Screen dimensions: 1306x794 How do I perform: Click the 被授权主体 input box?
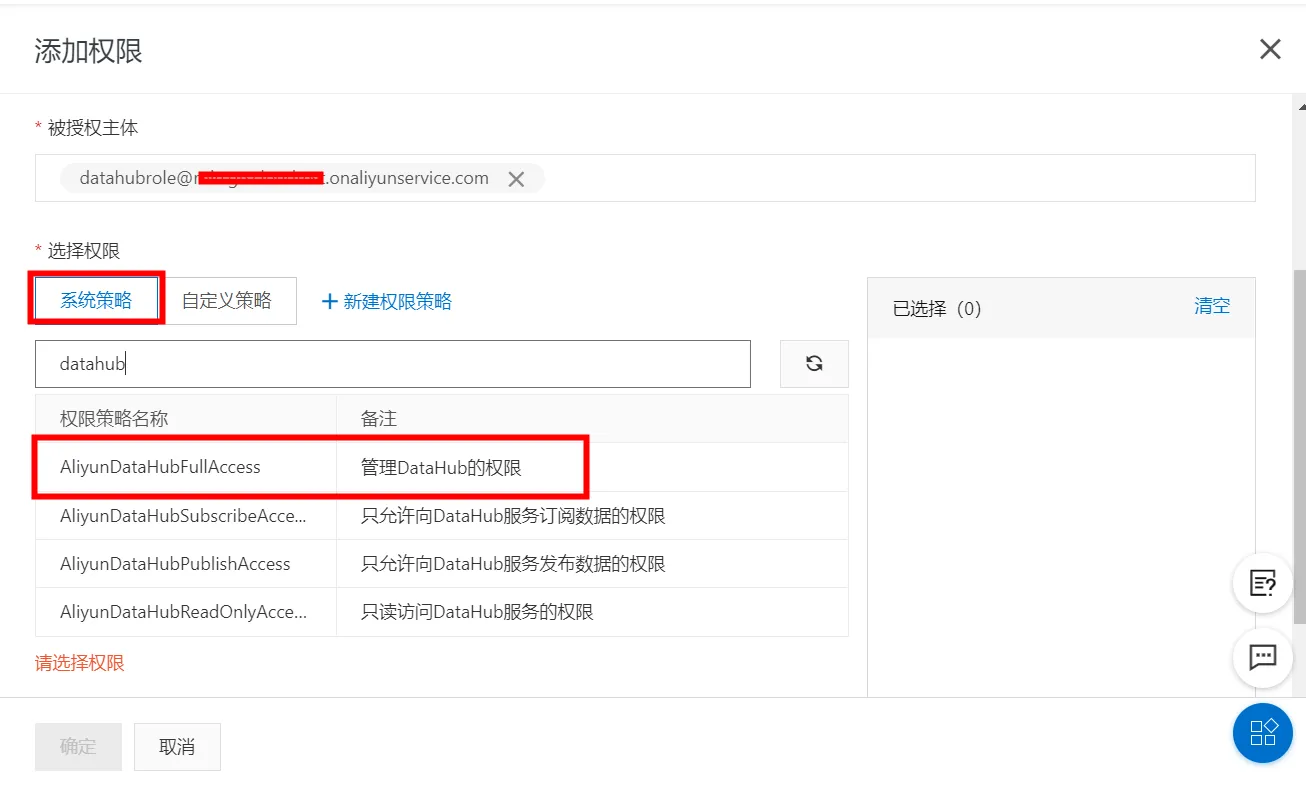(645, 178)
